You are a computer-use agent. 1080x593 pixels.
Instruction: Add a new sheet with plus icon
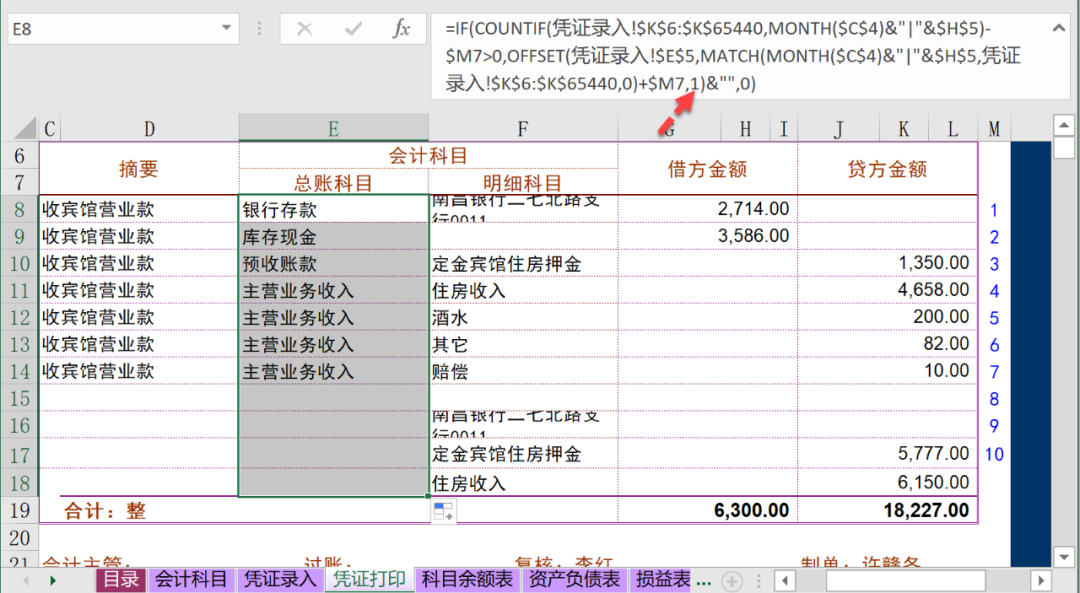731,581
